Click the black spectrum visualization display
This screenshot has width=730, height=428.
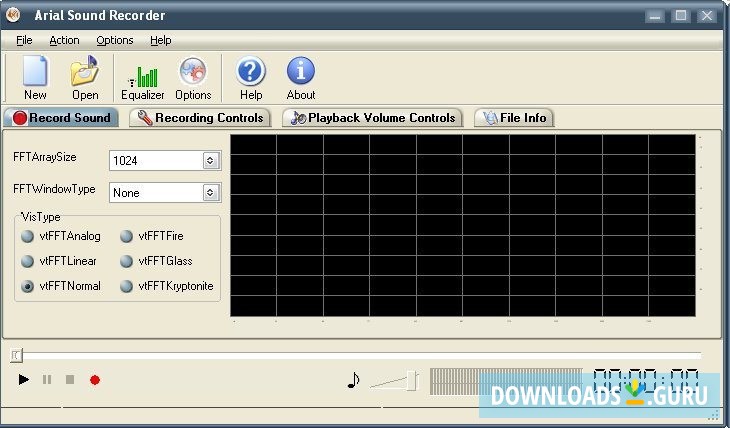pos(463,225)
